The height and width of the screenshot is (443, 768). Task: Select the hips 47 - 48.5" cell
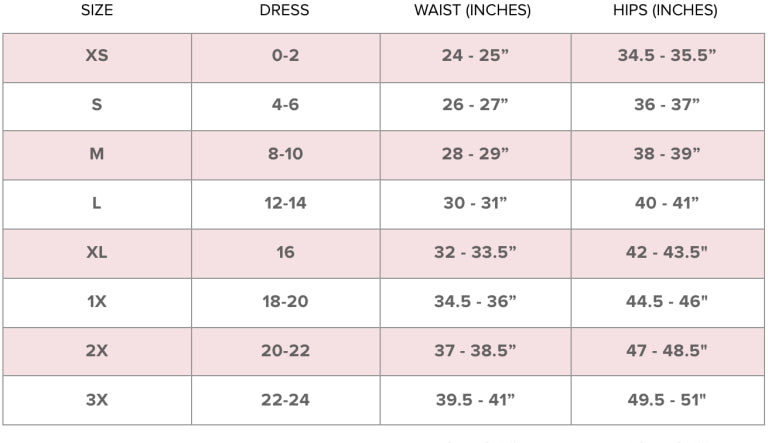click(x=667, y=350)
